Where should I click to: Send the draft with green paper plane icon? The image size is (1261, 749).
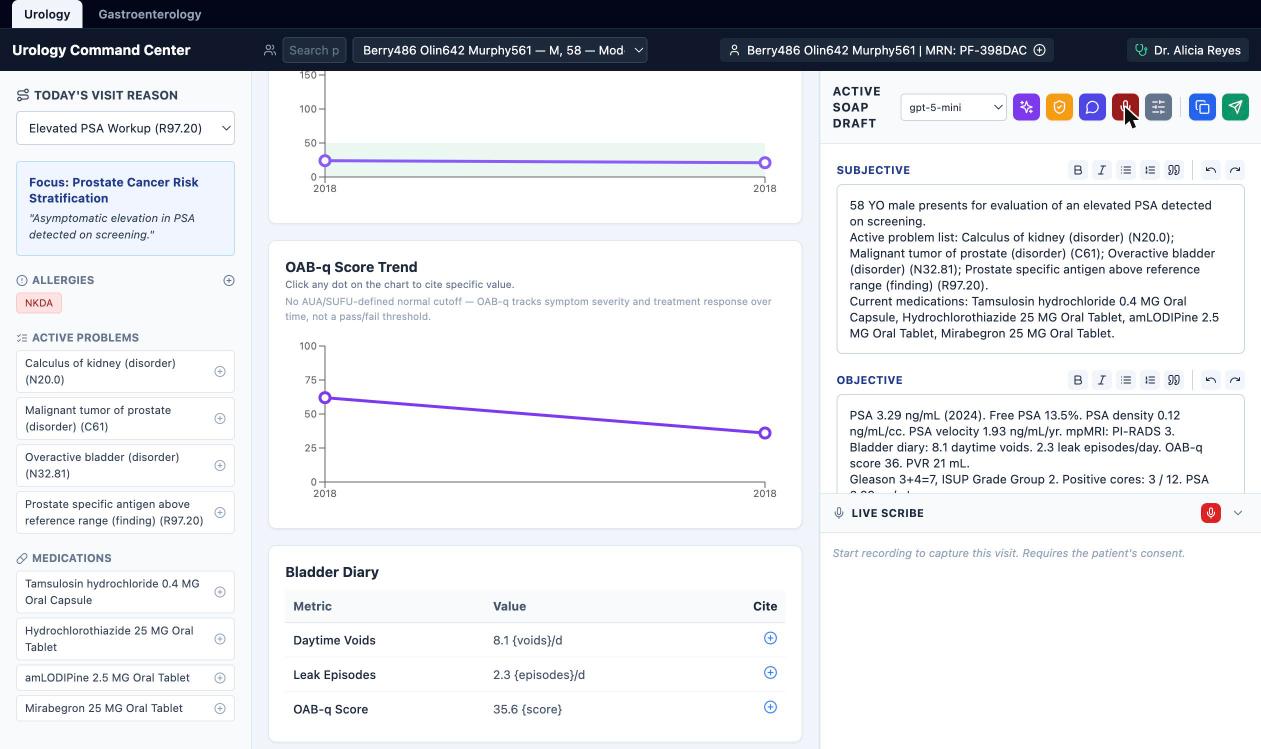[x=1235, y=107]
